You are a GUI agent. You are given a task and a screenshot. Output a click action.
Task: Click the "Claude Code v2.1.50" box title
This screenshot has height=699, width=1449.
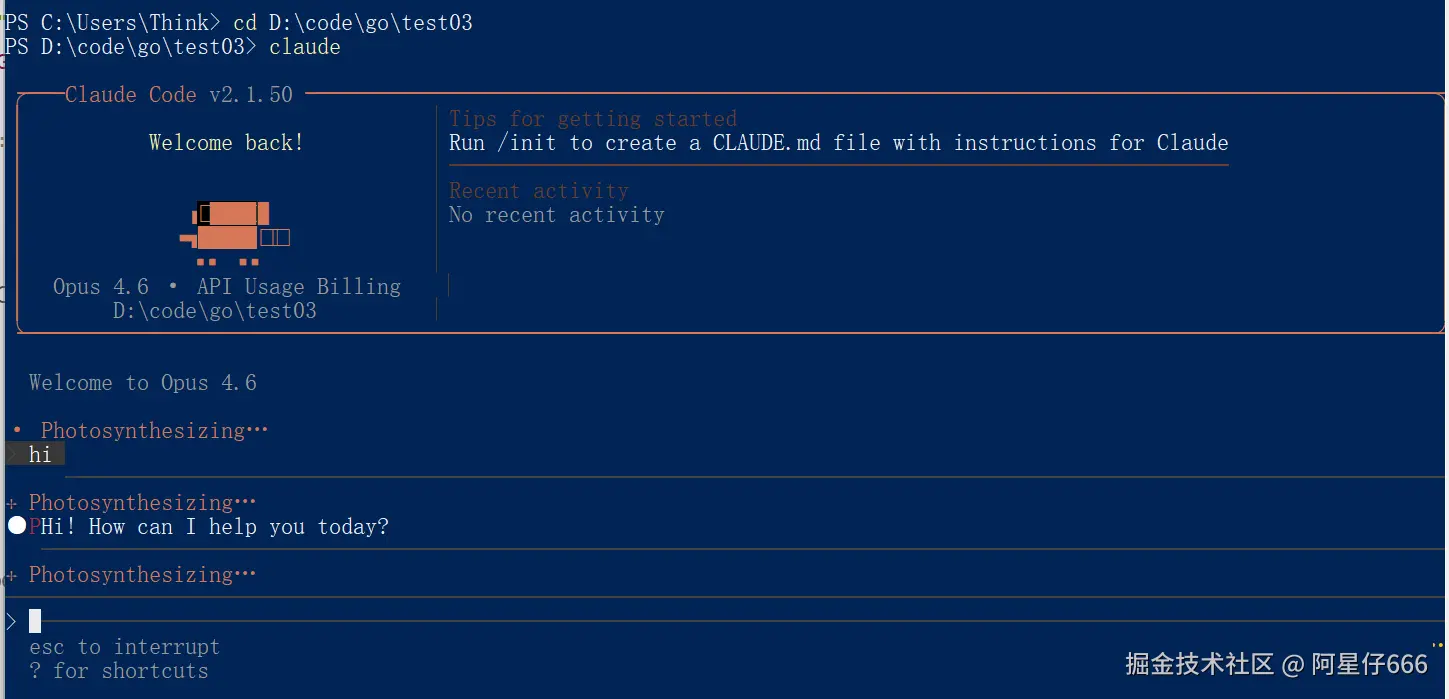179,95
